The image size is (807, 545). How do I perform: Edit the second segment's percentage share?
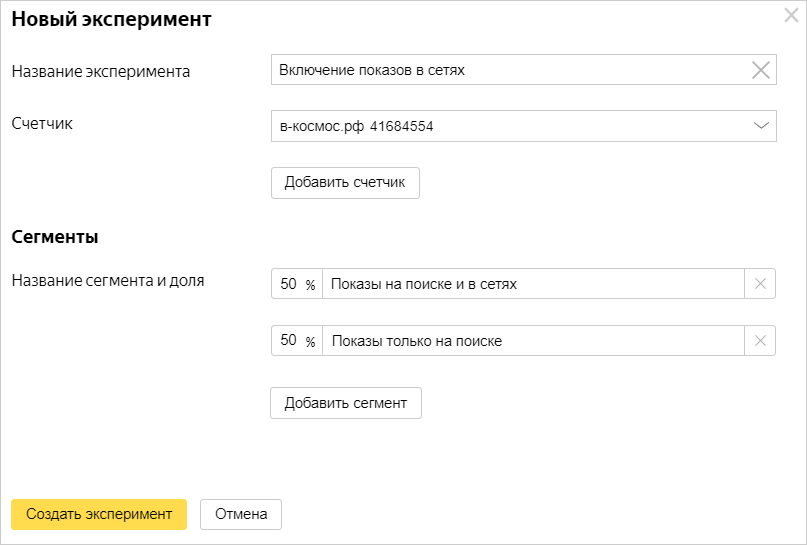click(288, 341)
